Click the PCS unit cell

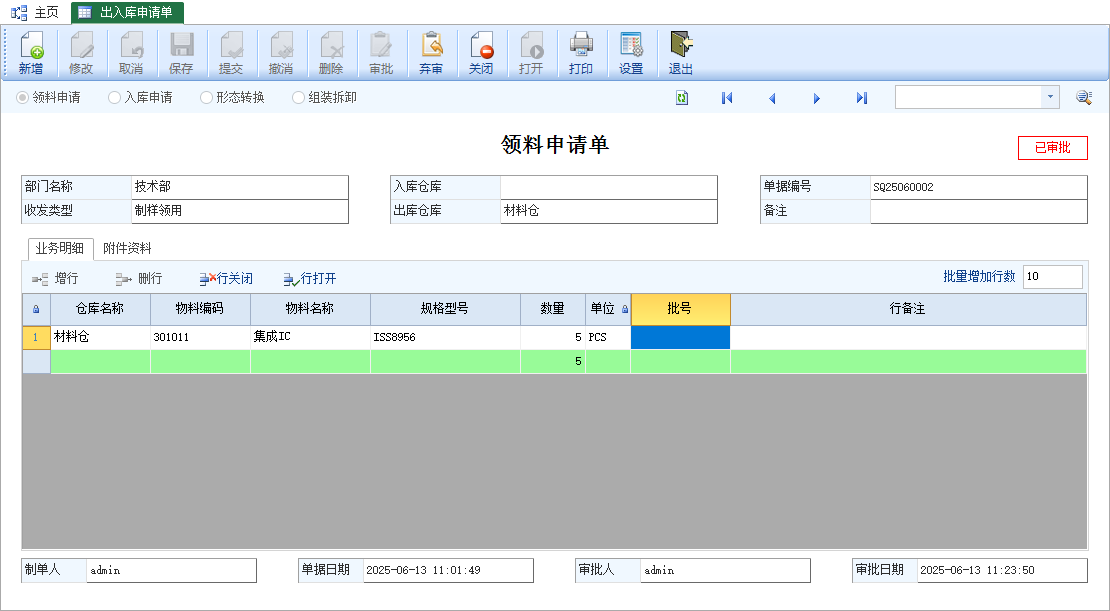click(x=607, y=338)
